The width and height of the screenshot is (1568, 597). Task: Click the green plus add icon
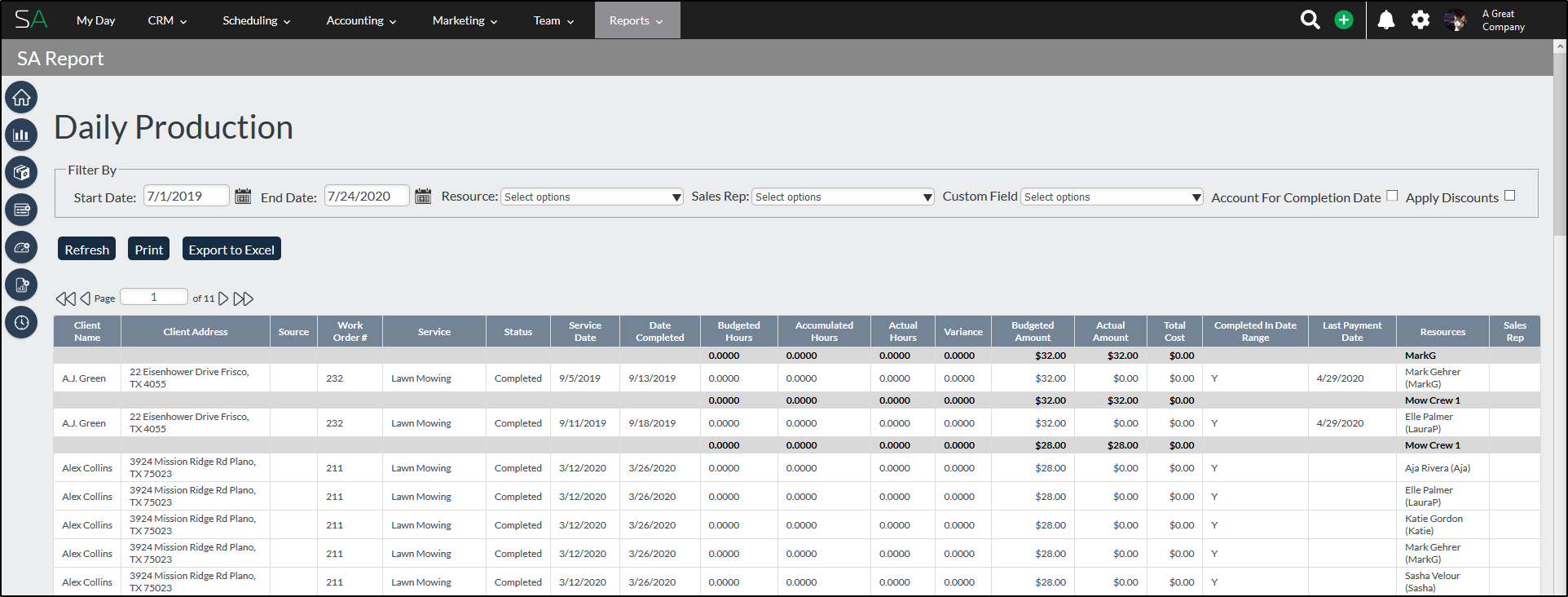point(1343,20)
